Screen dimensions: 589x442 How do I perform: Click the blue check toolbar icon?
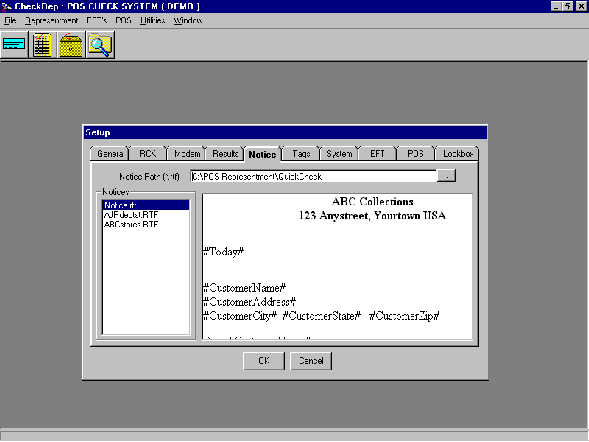(x=14, y=45)
